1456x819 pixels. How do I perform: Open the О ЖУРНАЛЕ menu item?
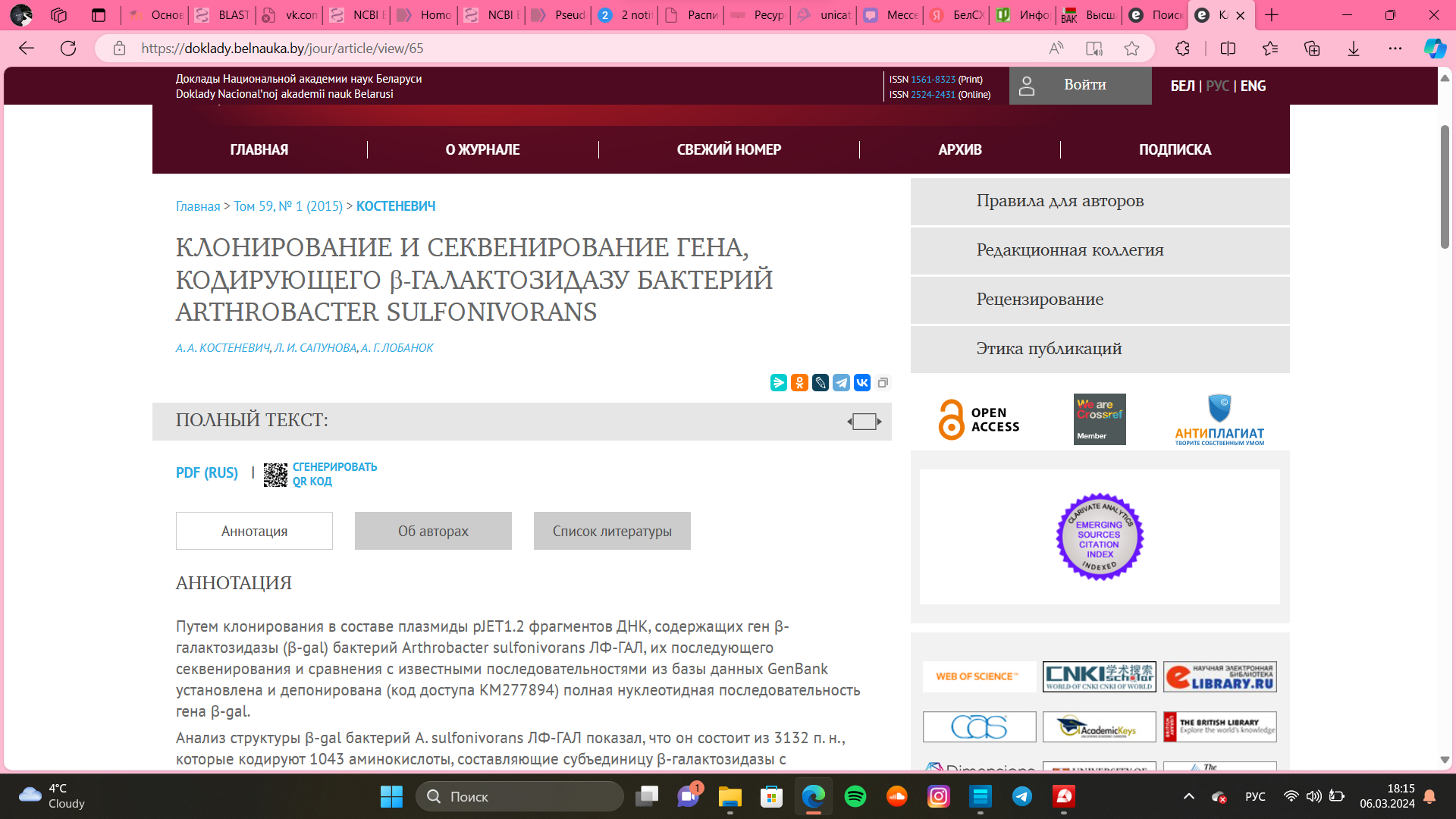point(482,149)
